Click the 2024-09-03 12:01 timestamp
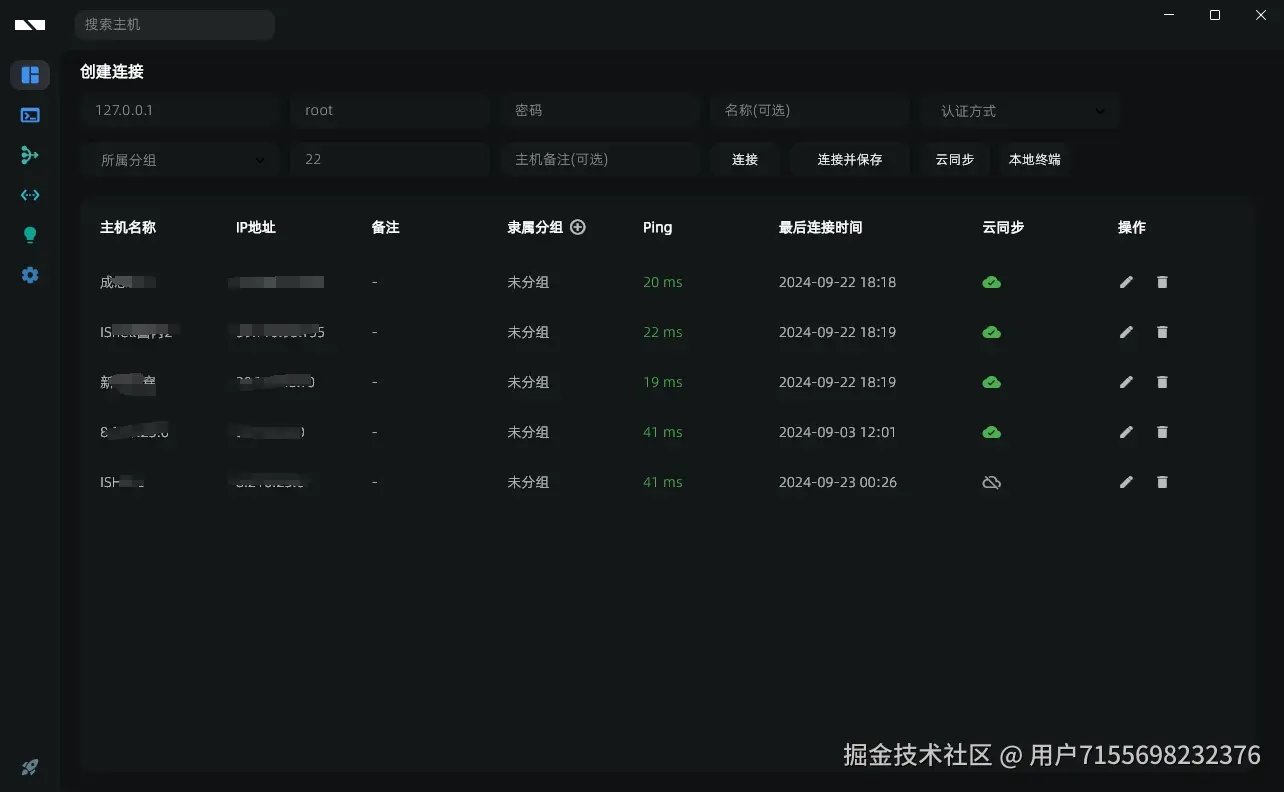The height and width of the screenshot is (792, 1284). click(837, 433)
